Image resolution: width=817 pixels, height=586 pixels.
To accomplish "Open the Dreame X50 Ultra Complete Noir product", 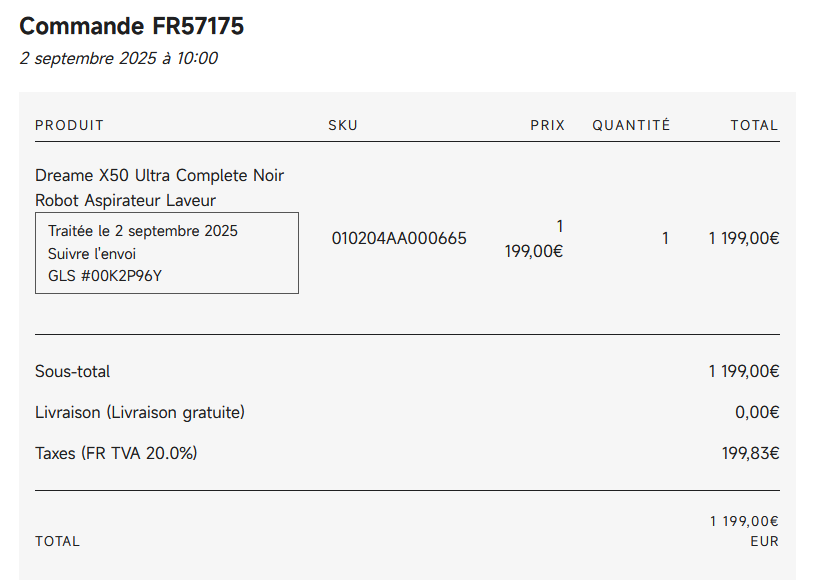I will [x=159, y=188].
